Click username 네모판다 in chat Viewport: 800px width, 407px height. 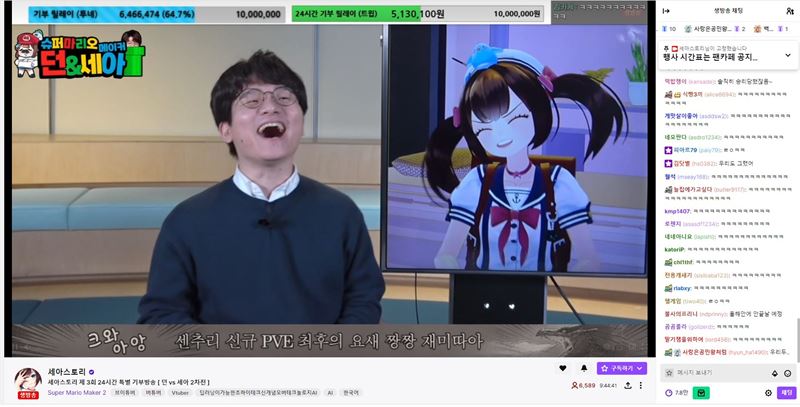(675, 137)
